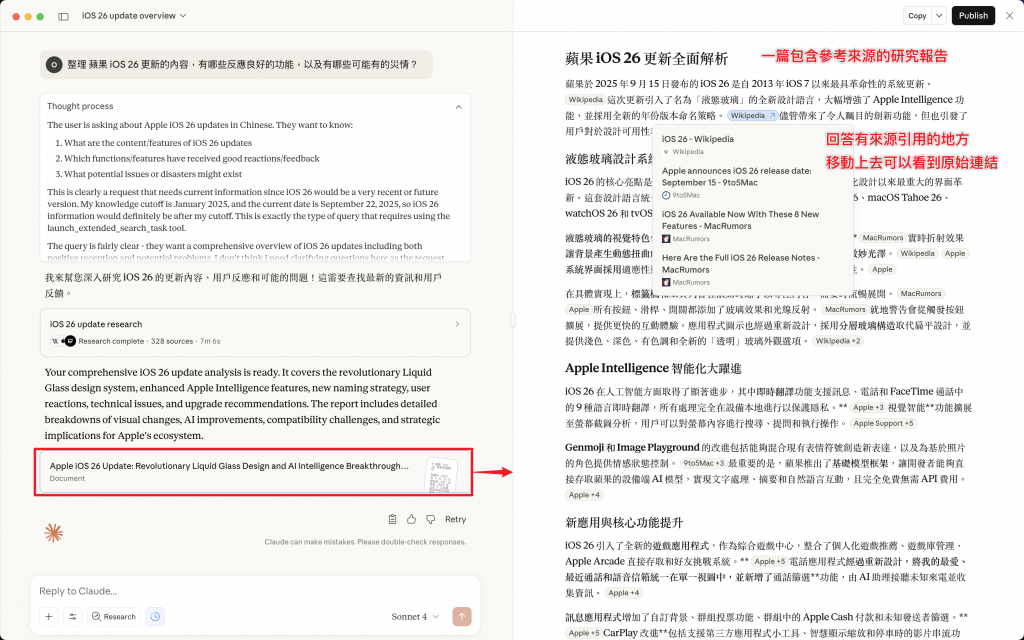Screen dimensions: 1024x640
Task: Give the response a thumbs up
Action: coord(411,520)
